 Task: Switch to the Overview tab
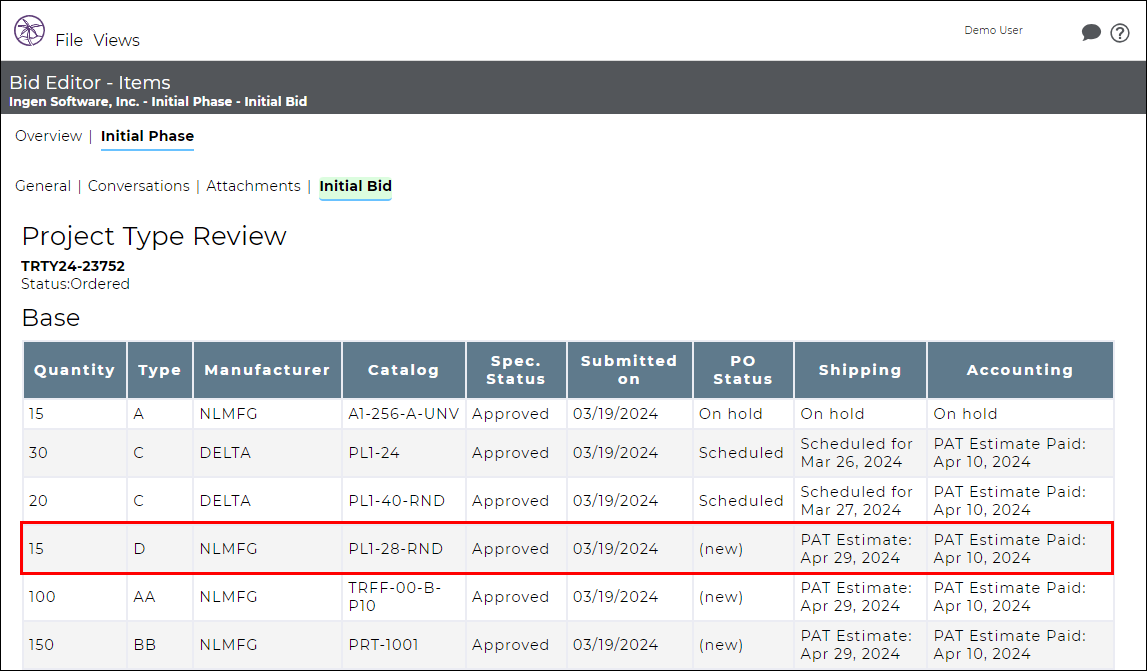[x=48, y=136]
